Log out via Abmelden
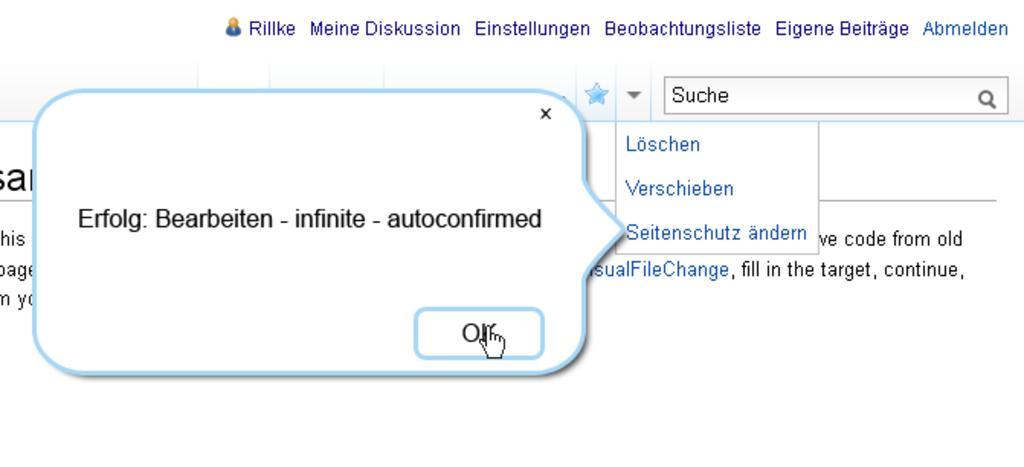The image size is (1024, 467). click(x=965, y=29)
